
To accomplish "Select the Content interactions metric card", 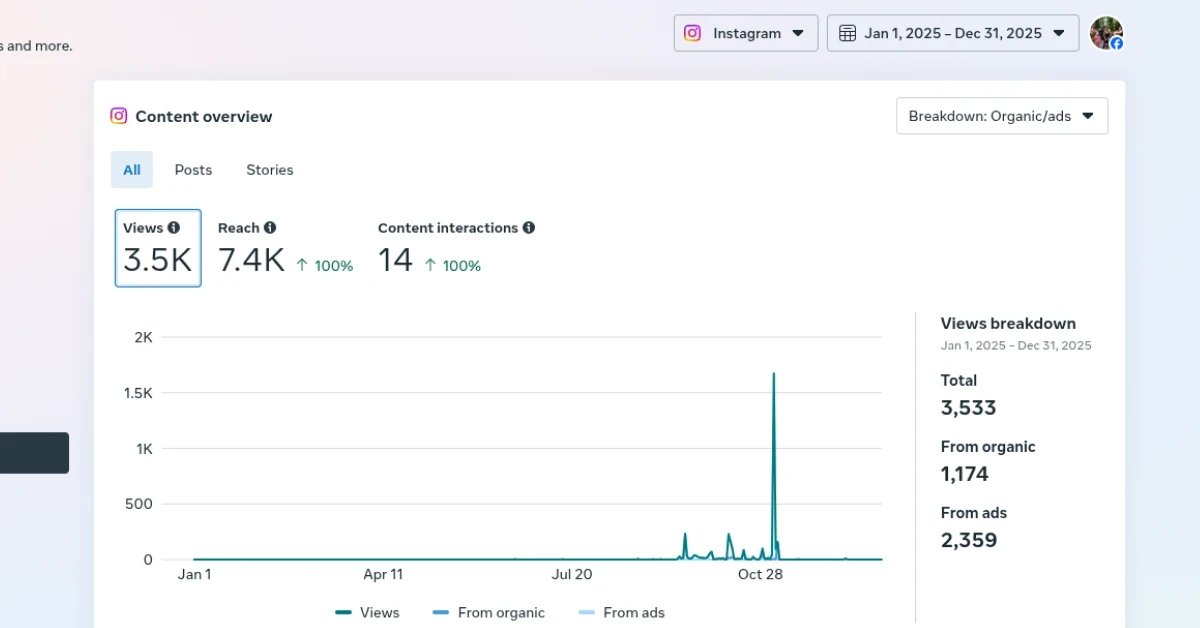I will click(455, 248).
